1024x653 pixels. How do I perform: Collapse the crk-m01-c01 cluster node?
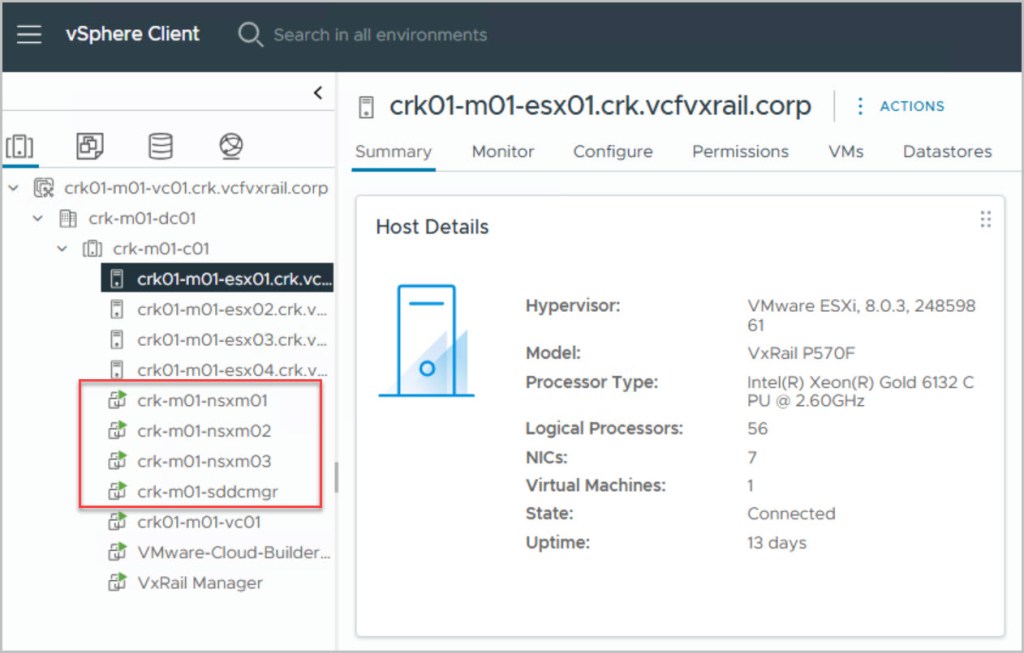[x=62, y=248]
